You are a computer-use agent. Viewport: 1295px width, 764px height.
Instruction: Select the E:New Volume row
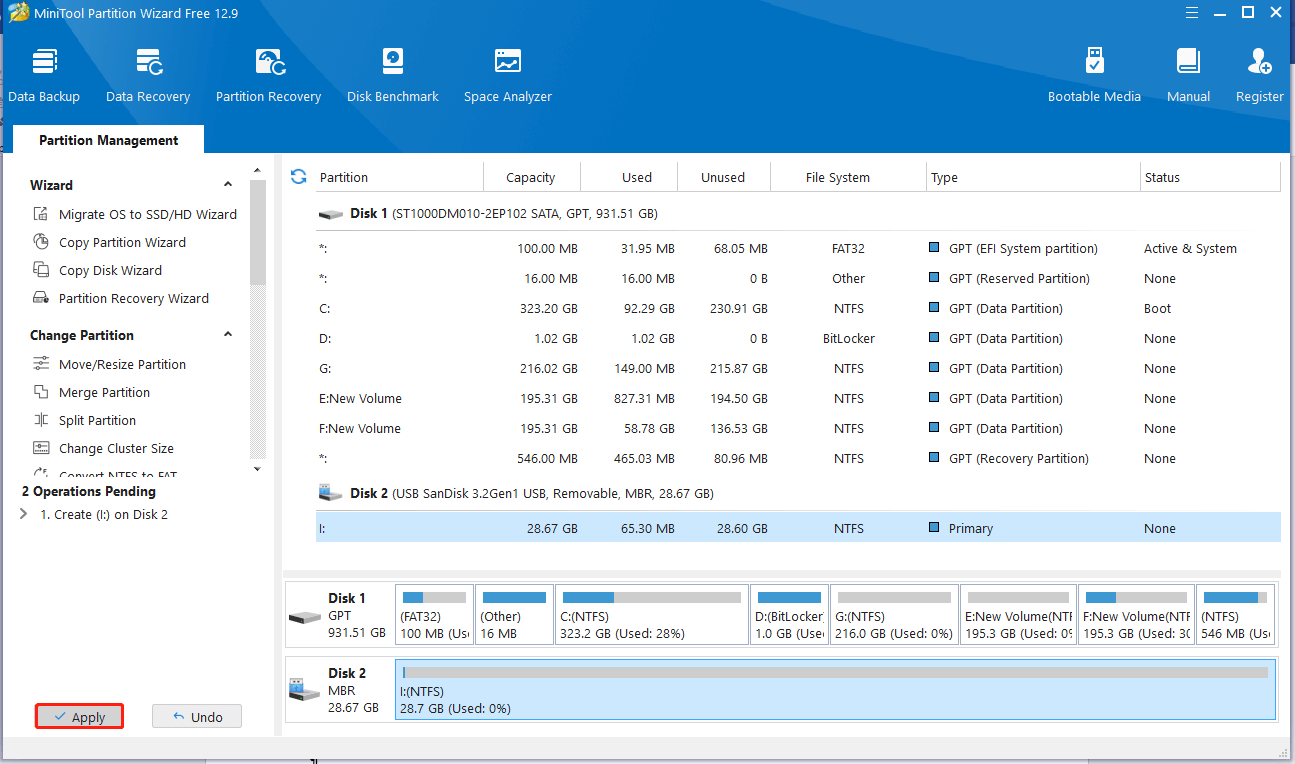(798, 398)
